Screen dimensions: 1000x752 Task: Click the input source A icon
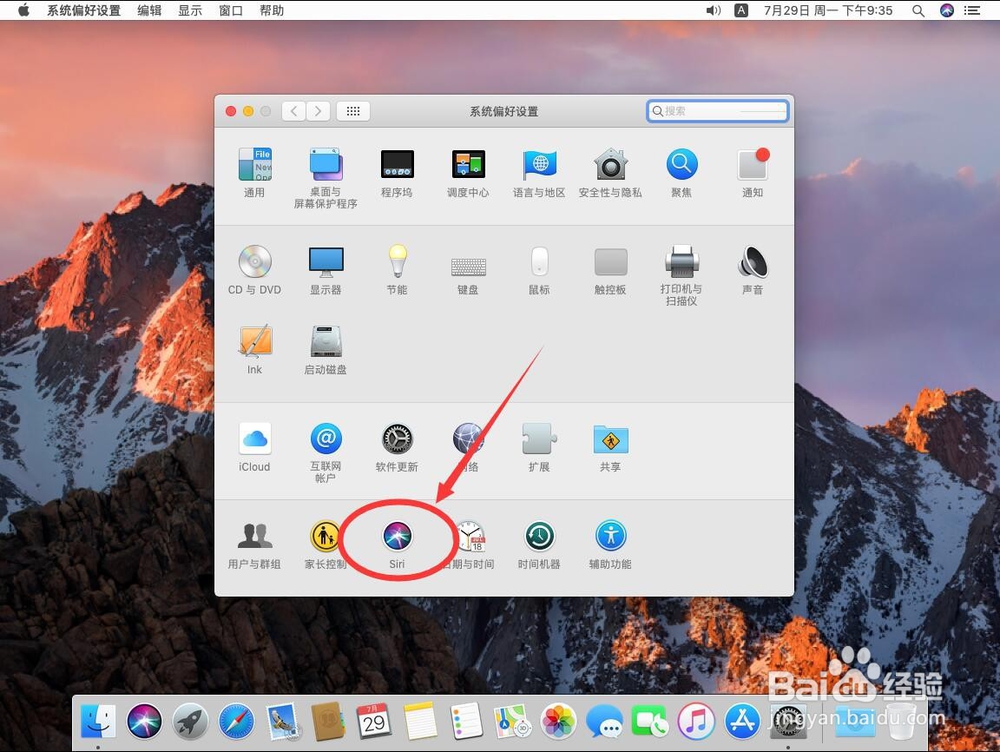point(741,10)
